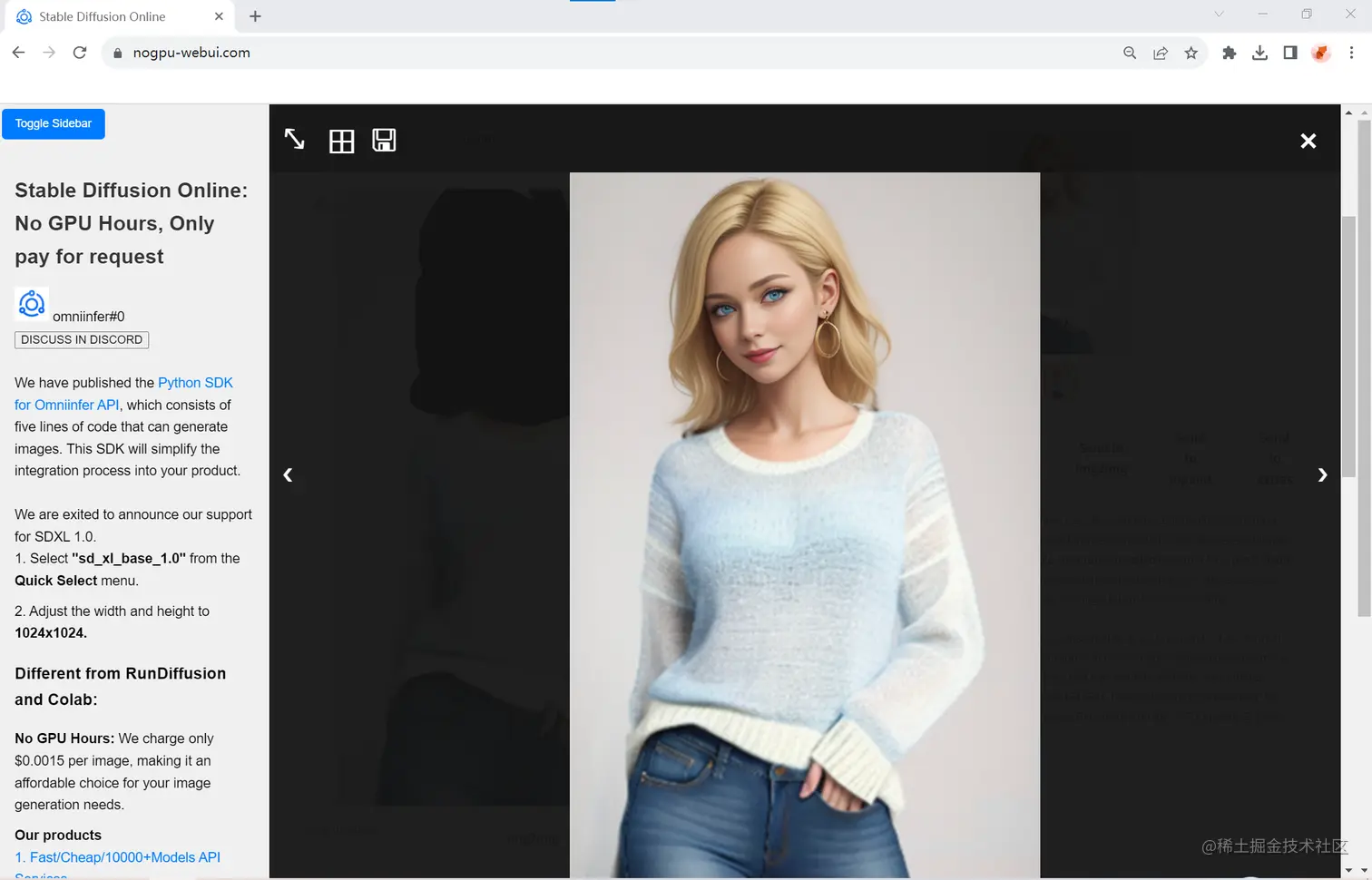
Task: Click Discuss in Discord button
Action: click(82, 339)
